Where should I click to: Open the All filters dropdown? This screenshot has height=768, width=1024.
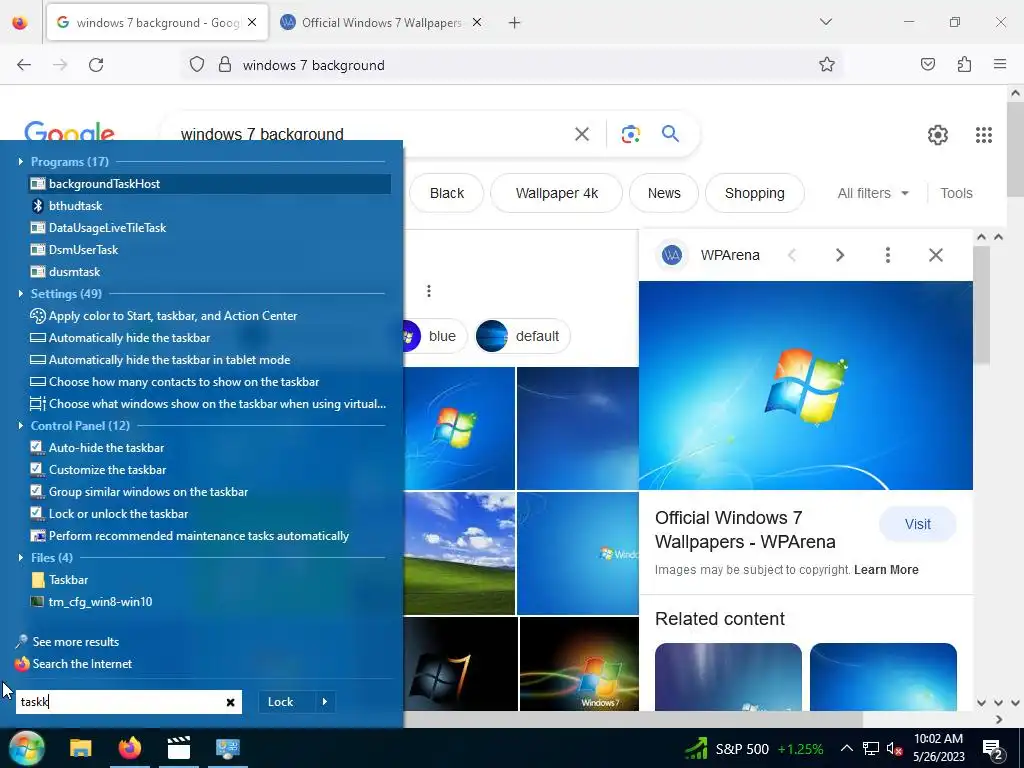[x=873, y=193]
